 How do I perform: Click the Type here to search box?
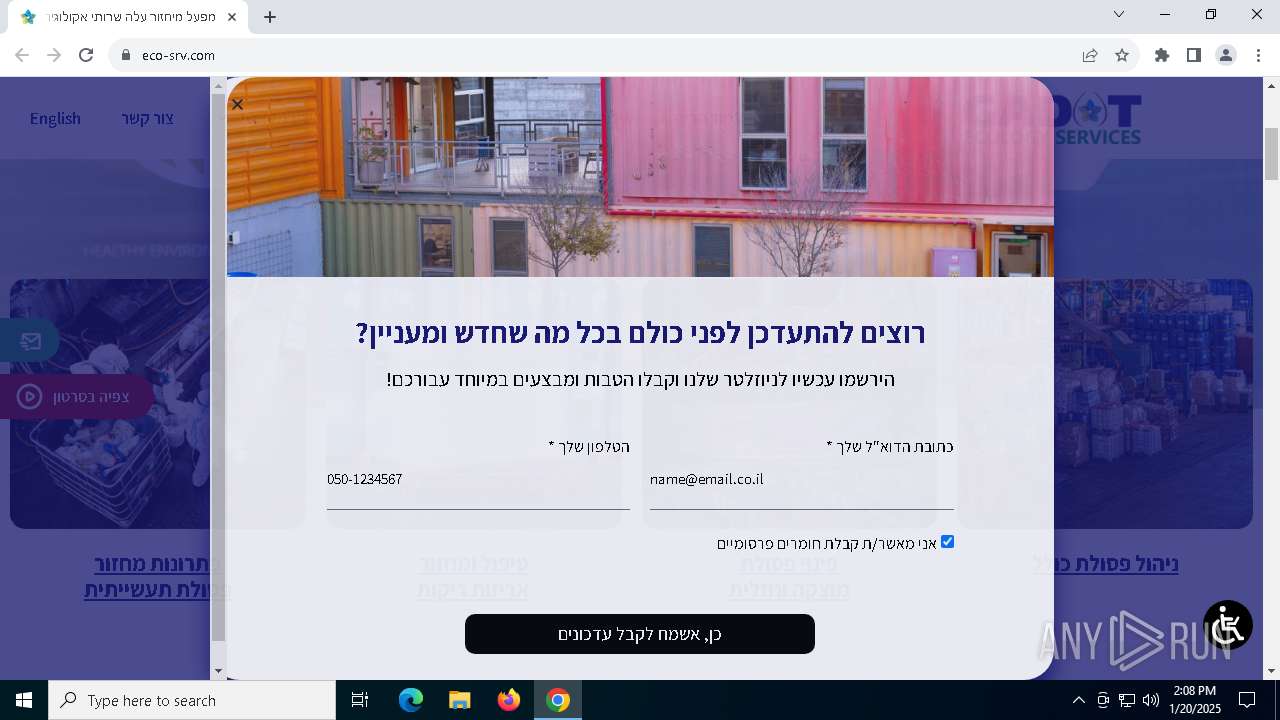click(x=192, y=700)
